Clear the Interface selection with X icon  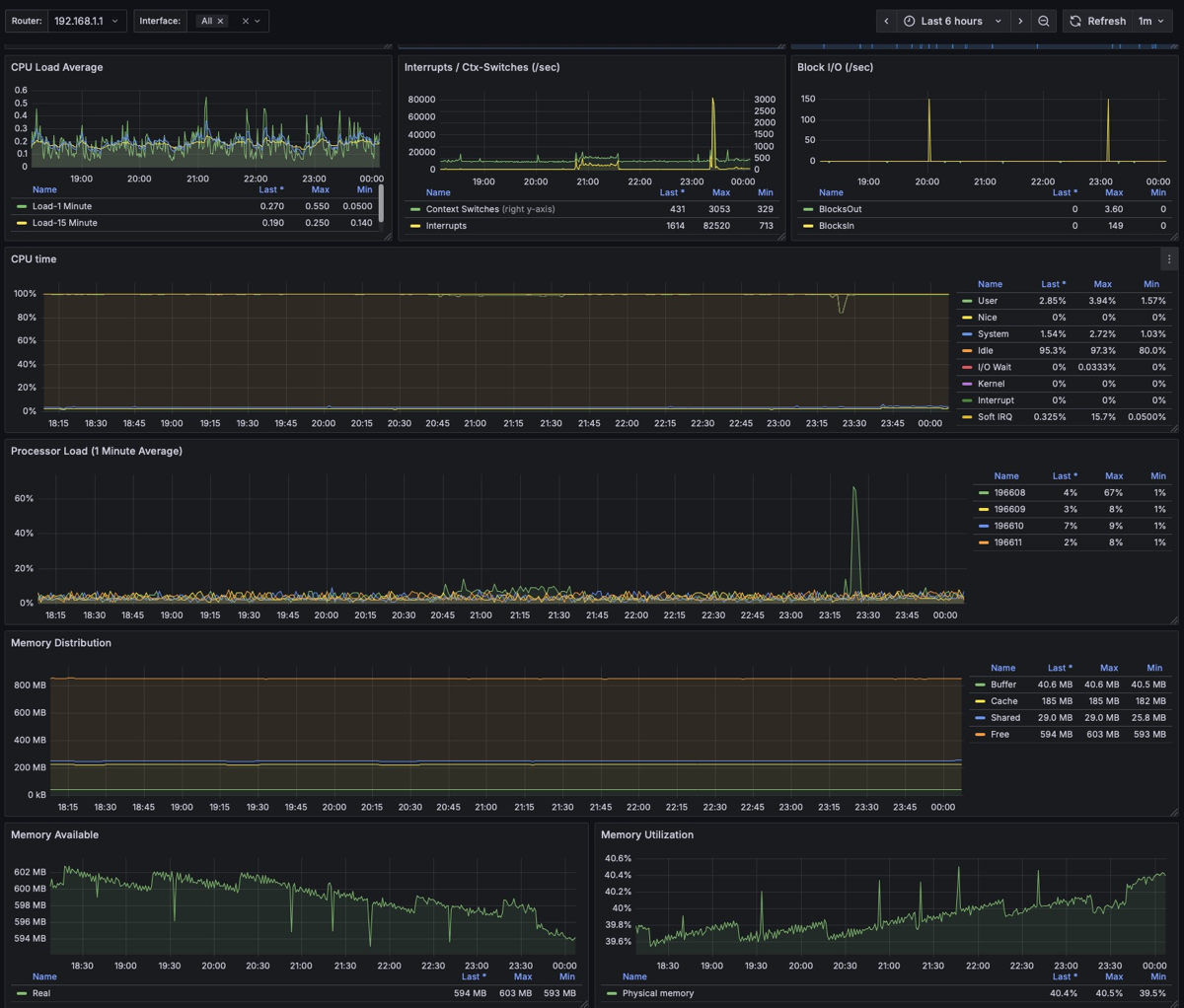246,21
